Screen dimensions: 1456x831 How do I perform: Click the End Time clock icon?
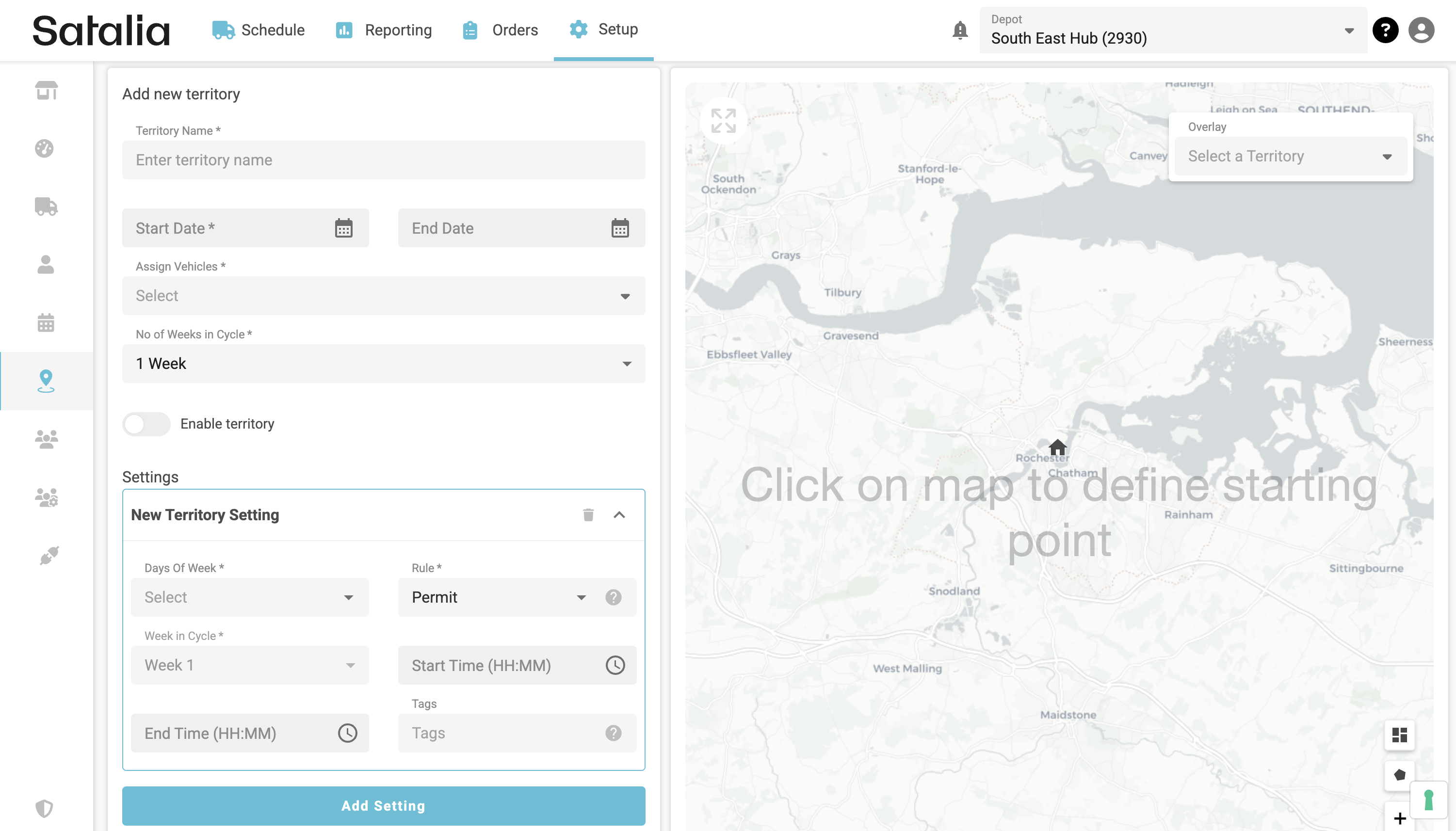347,733
